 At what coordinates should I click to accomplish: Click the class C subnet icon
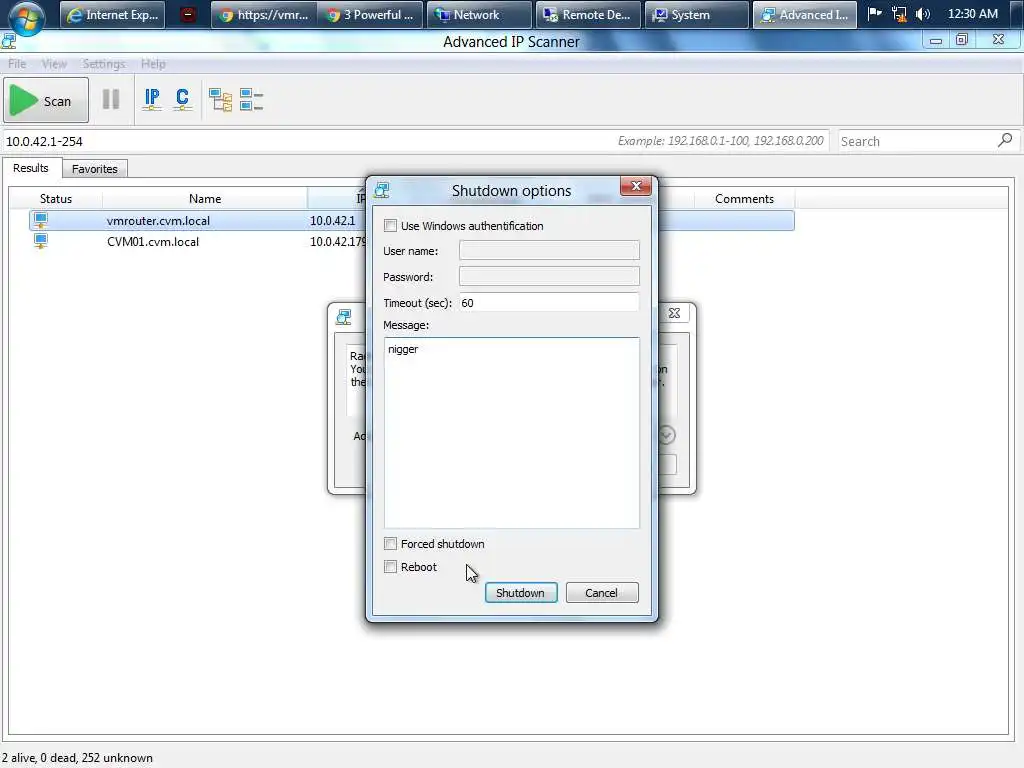click(x=182, y=99)
